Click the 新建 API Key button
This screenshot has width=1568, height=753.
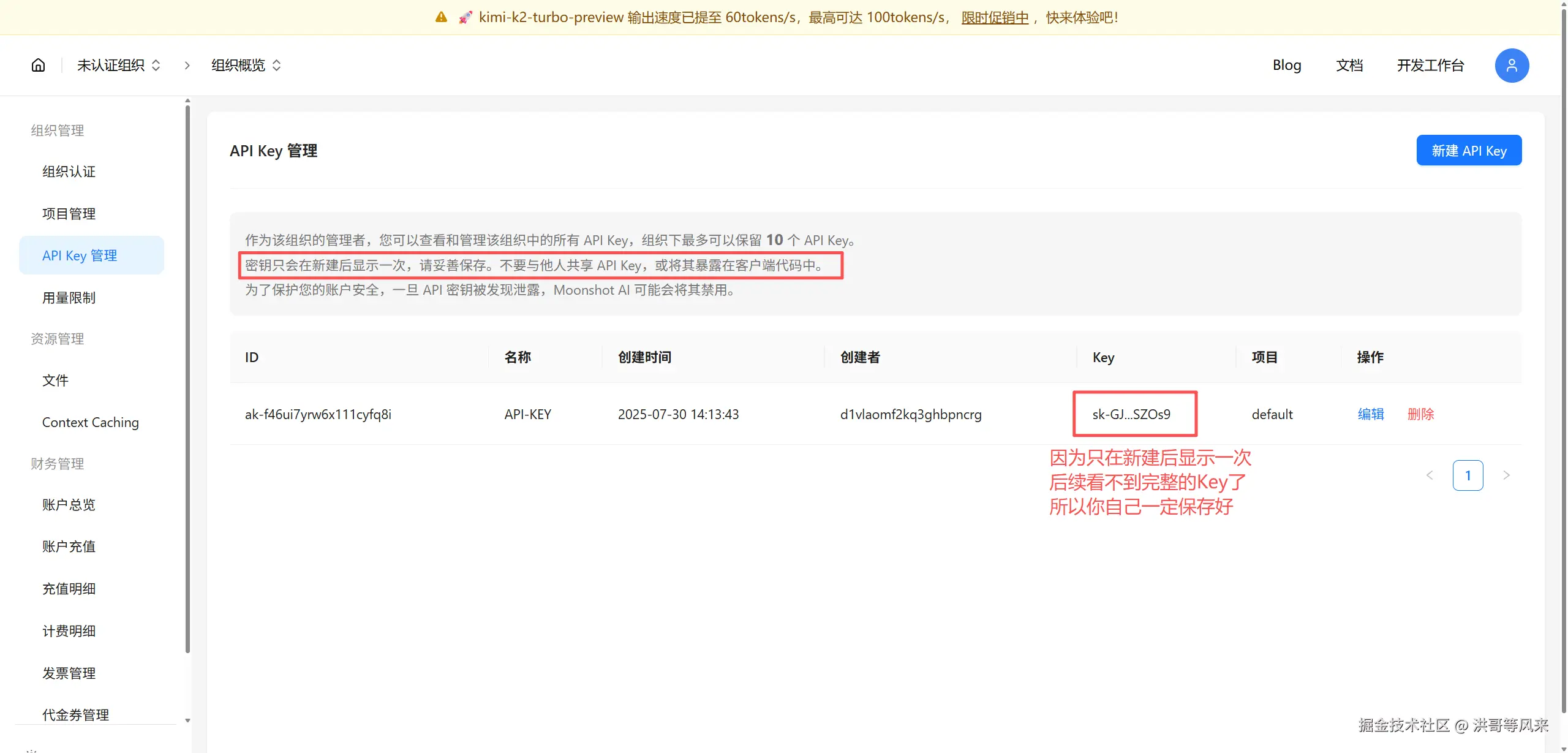click(1469, 151)
